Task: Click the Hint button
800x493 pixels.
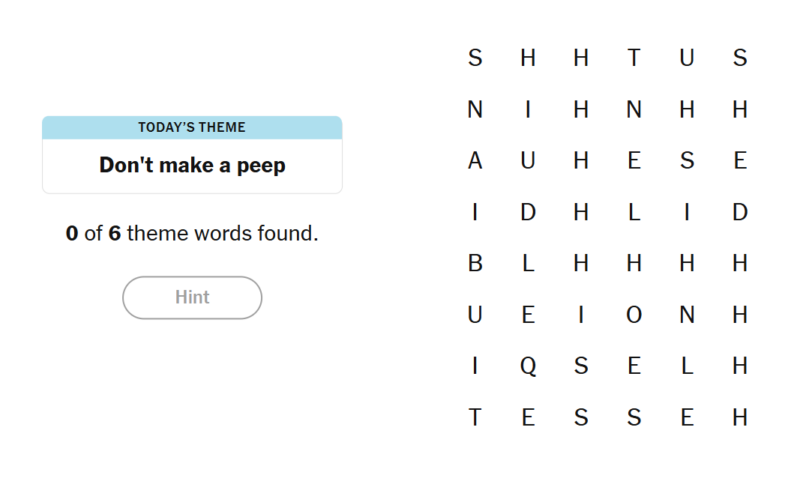Action: 192,297
